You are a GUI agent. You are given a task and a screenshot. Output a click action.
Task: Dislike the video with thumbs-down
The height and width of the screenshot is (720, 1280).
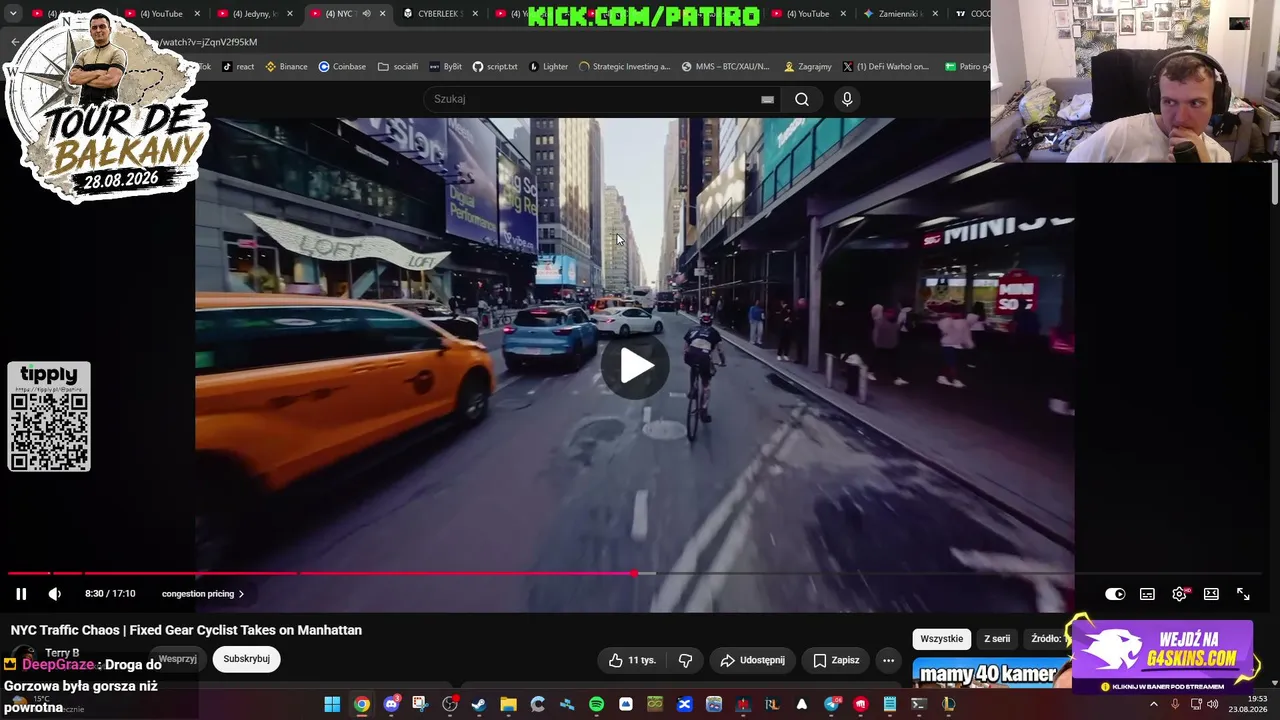(686, 660)
